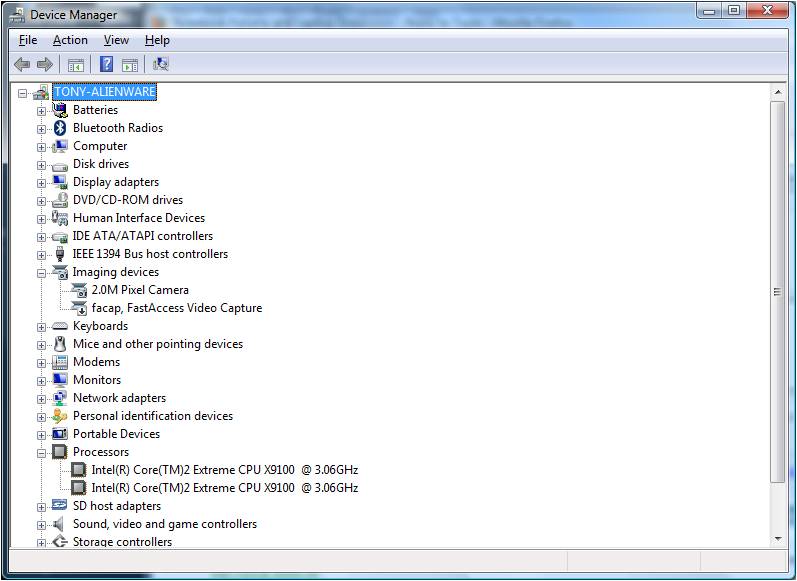The width and height of the screenshot is (797, 581).
Task: Select the IDE ATA/ATAPI controllers label
Action: [x=143, y=236]
